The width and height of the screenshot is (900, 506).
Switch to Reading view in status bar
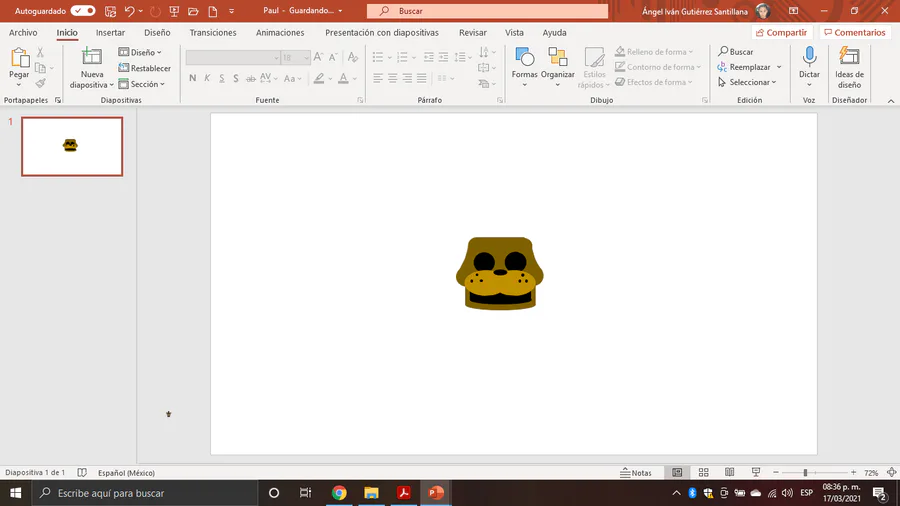tap(729, 473)
